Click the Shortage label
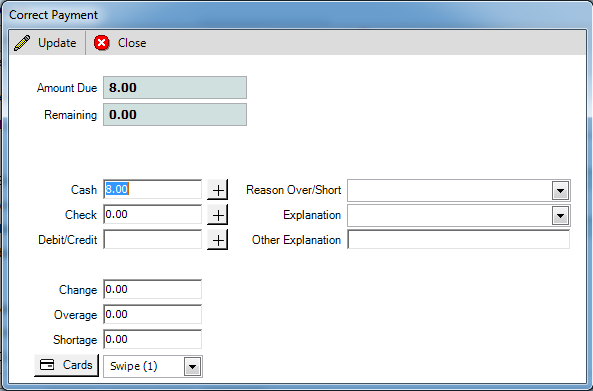 [75, 340]
